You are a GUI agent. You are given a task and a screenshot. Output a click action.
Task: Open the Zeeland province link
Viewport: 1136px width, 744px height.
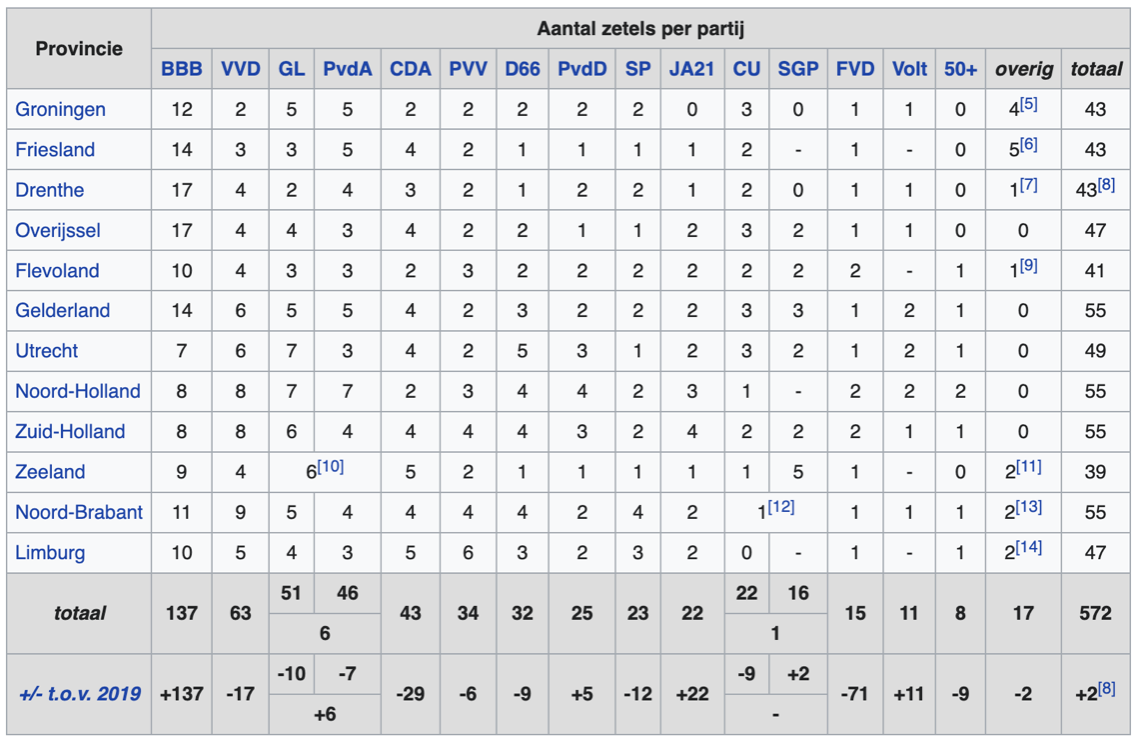(x=50, y=472)
